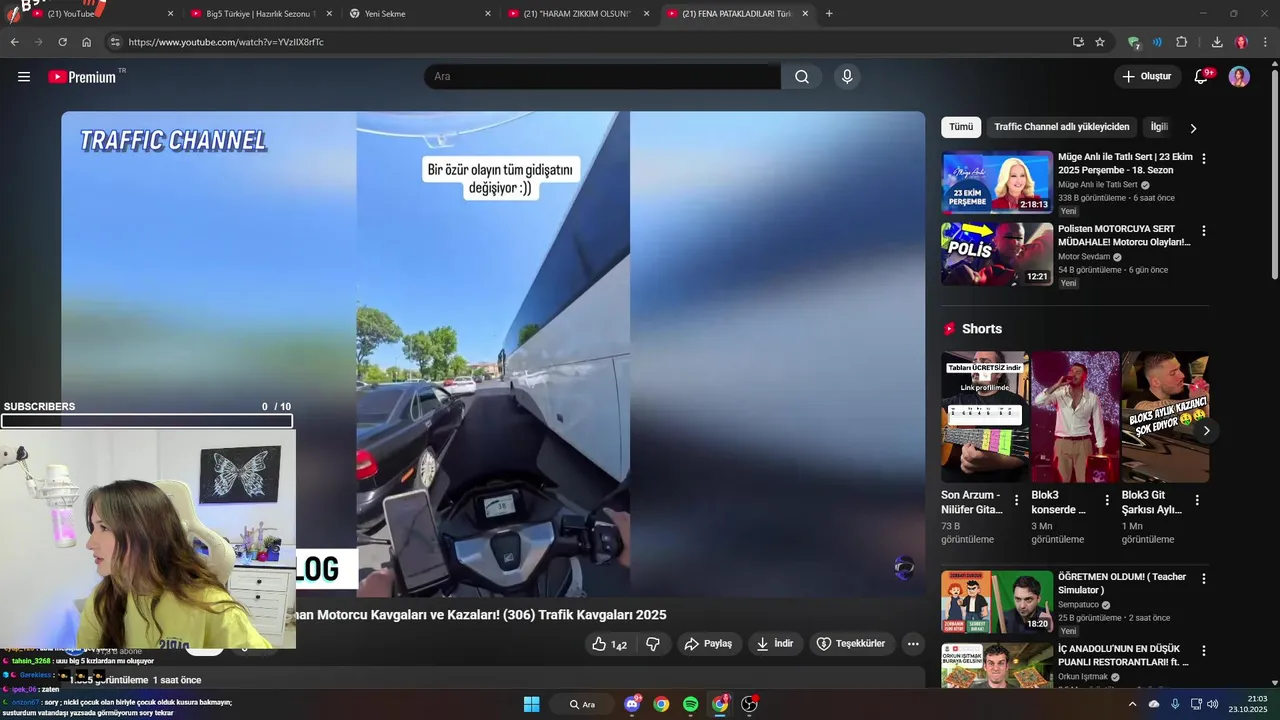Show browser downloads
This screenshot has height=720, width=1280.
(1217, 42)
